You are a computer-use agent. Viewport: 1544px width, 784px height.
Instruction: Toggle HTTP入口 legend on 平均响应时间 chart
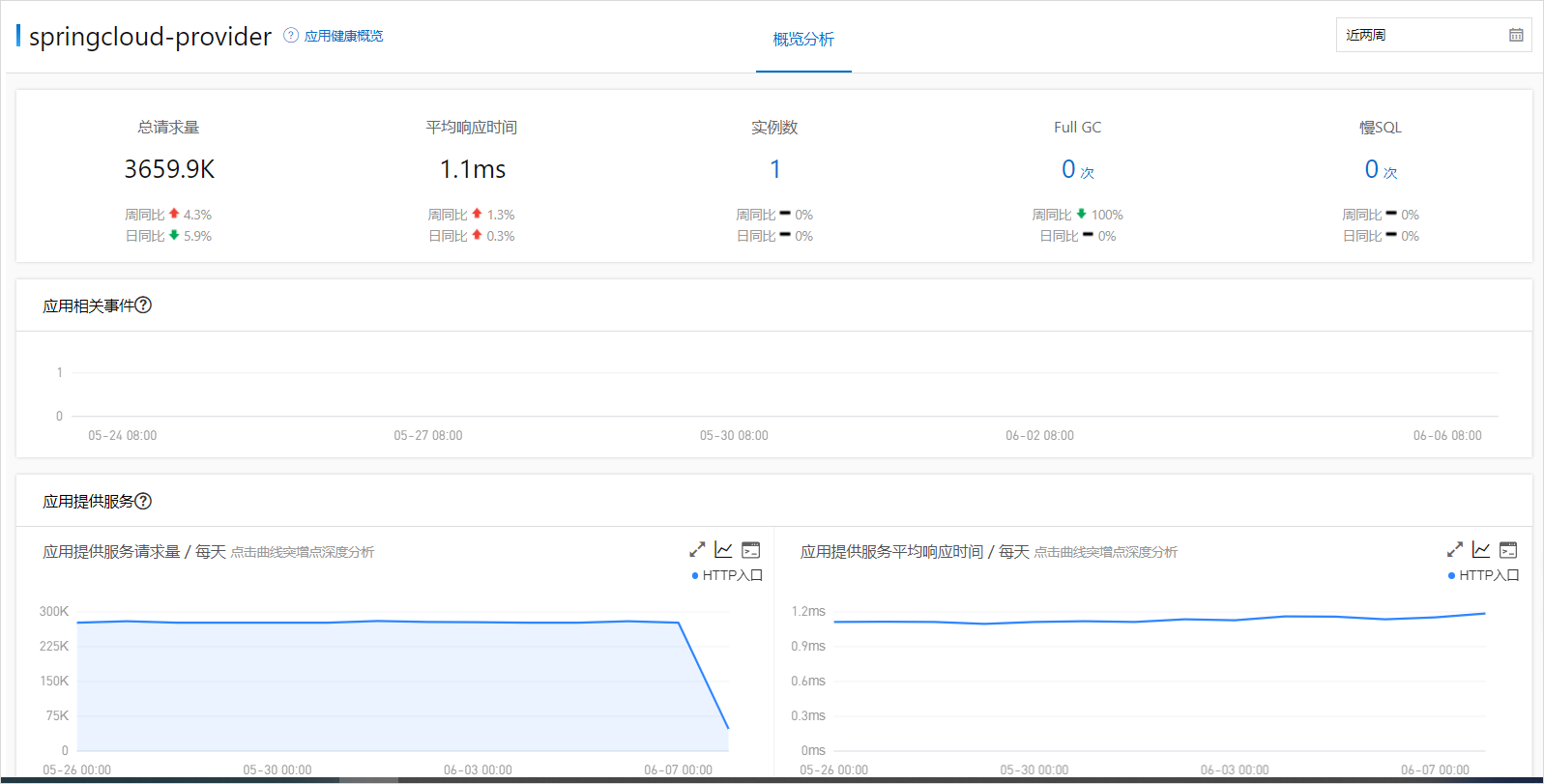[1484, 575]
